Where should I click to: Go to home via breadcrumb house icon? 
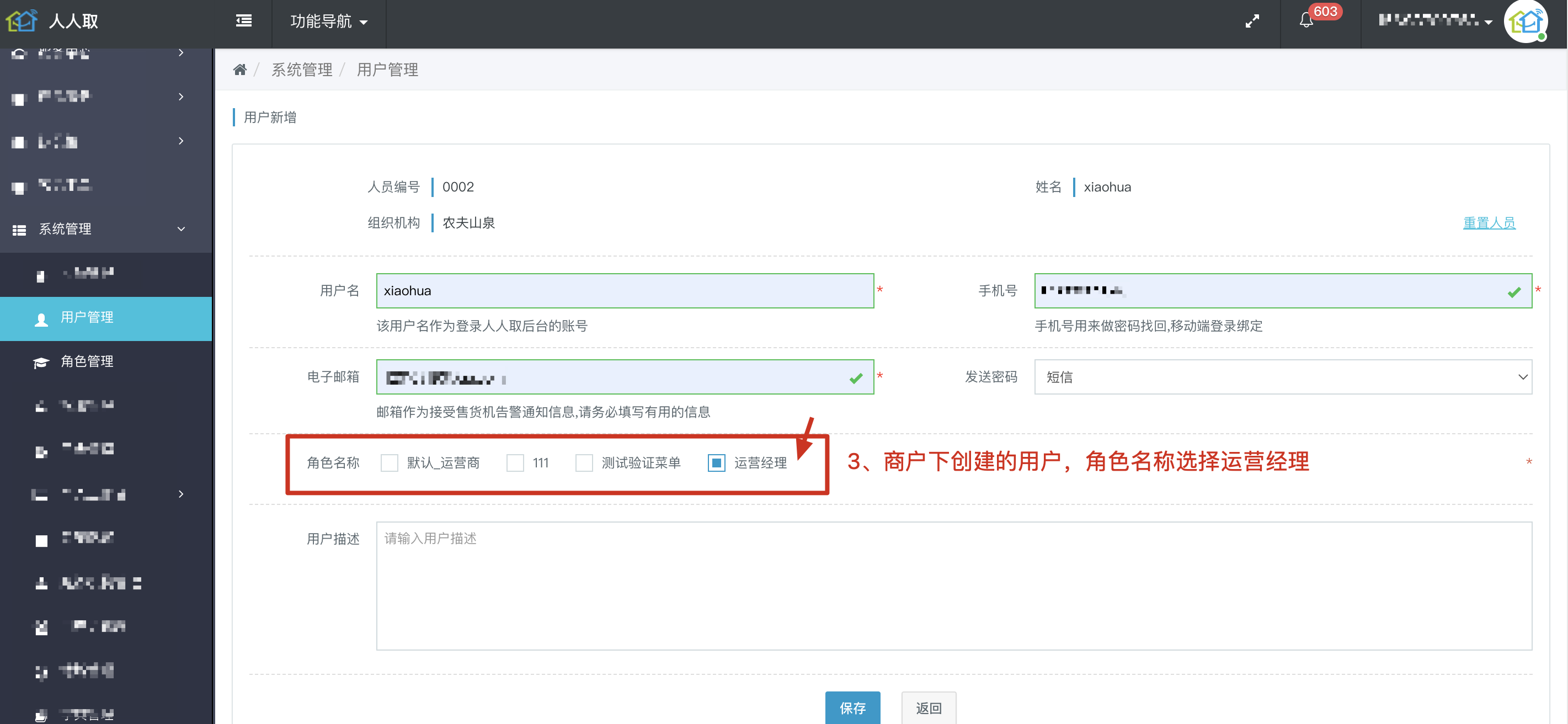point(240,70)
